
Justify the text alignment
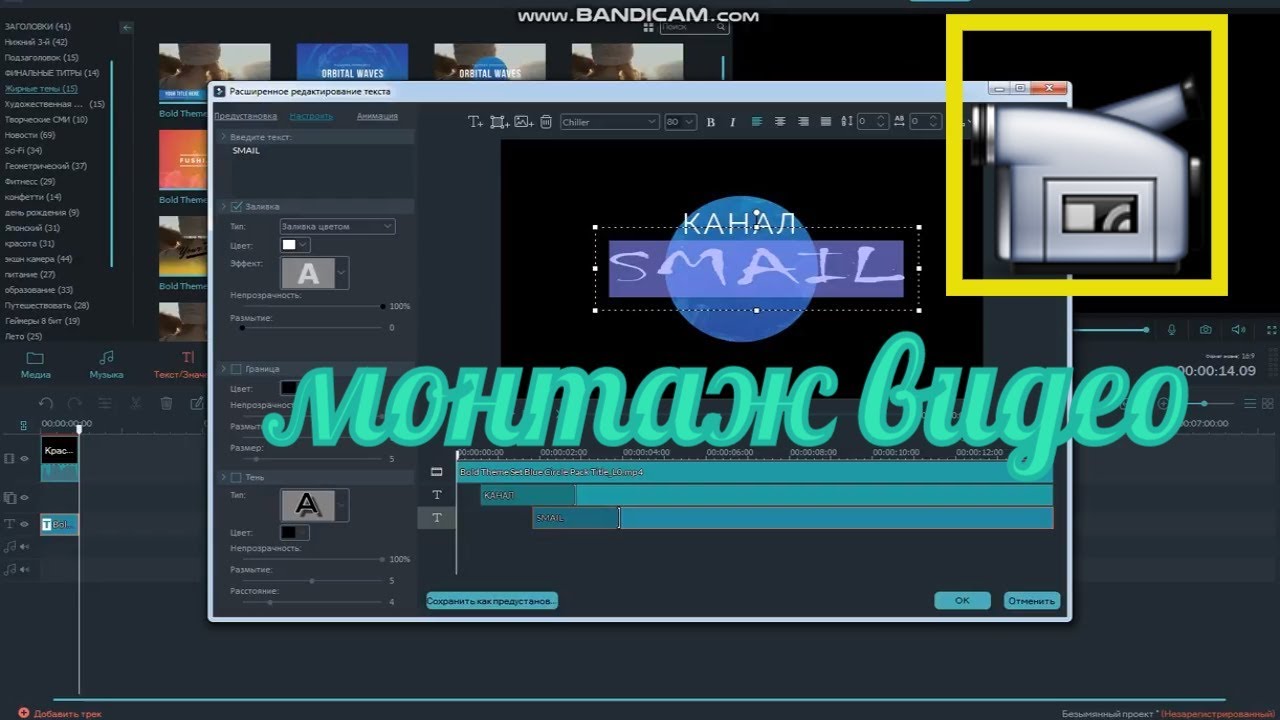point(825,122)
